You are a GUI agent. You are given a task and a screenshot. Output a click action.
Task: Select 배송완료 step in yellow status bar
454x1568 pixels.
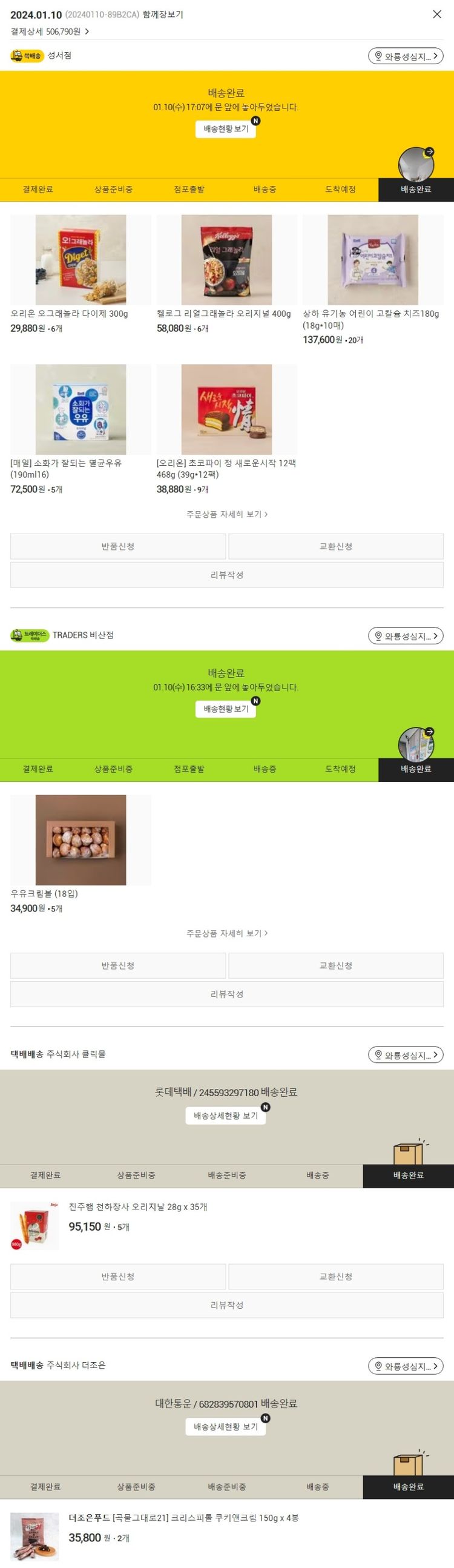pyautogui.click(x=416, y=190)
